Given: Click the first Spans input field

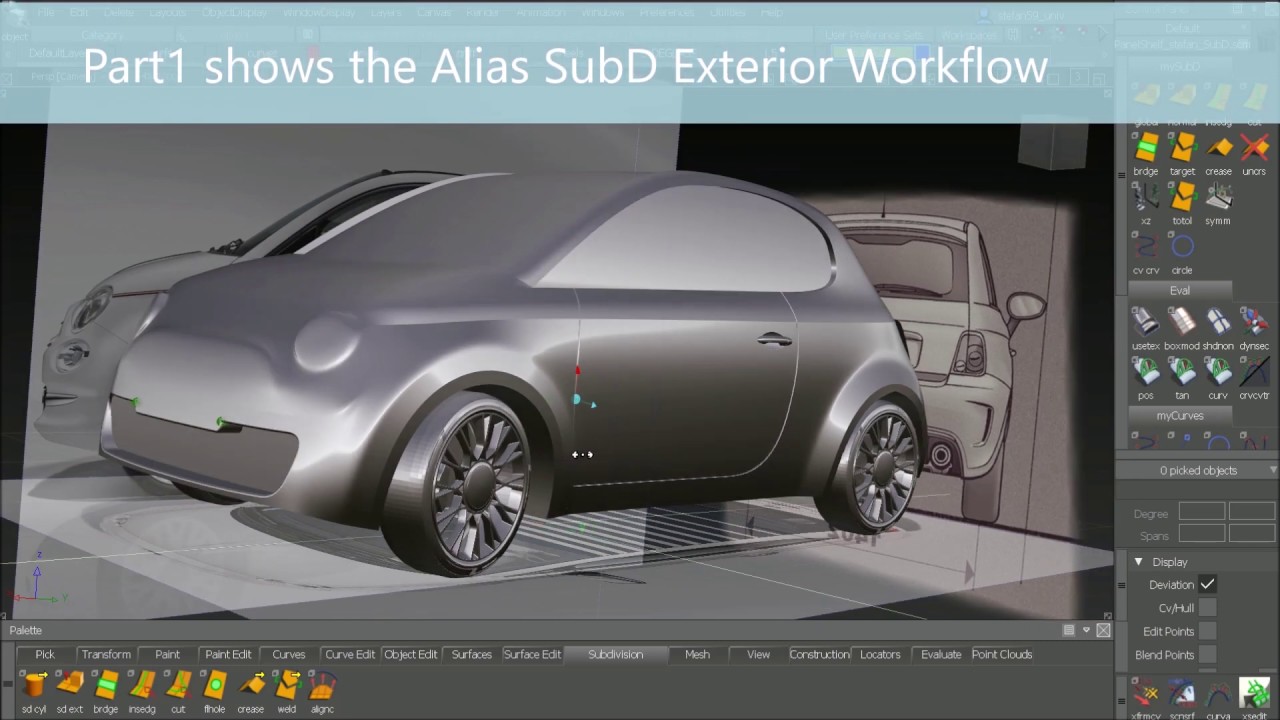Looking at the screenshot, I should pos(1201,535).
